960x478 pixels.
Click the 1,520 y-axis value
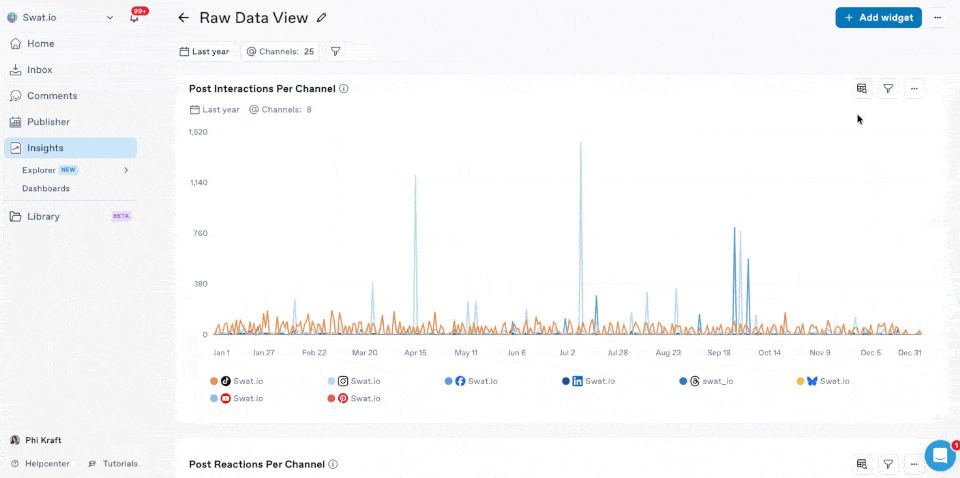(198, 132)
